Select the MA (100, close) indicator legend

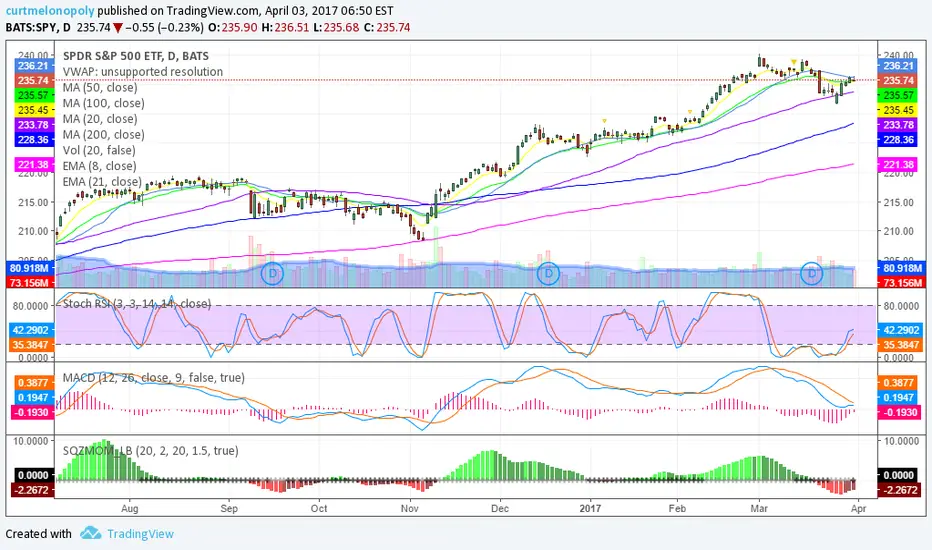click(x=103, y=103)
